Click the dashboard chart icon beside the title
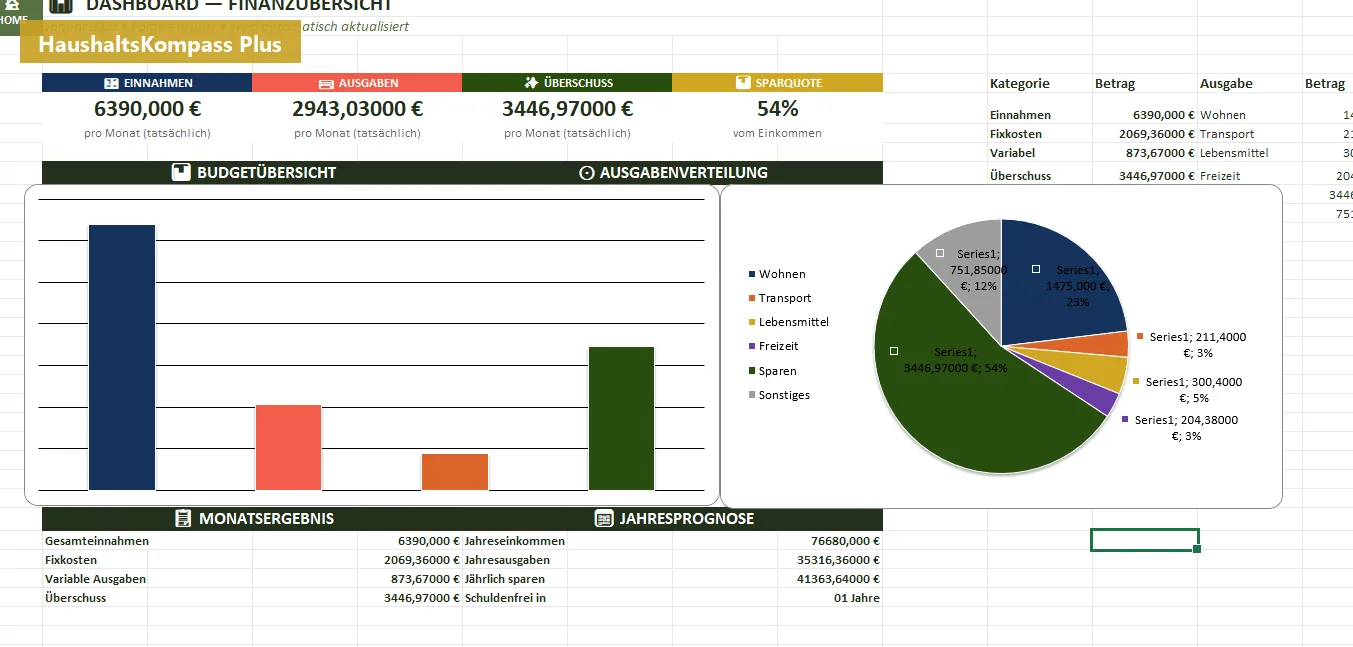Viewport: 1353px width, 647px height. [61, 6]
